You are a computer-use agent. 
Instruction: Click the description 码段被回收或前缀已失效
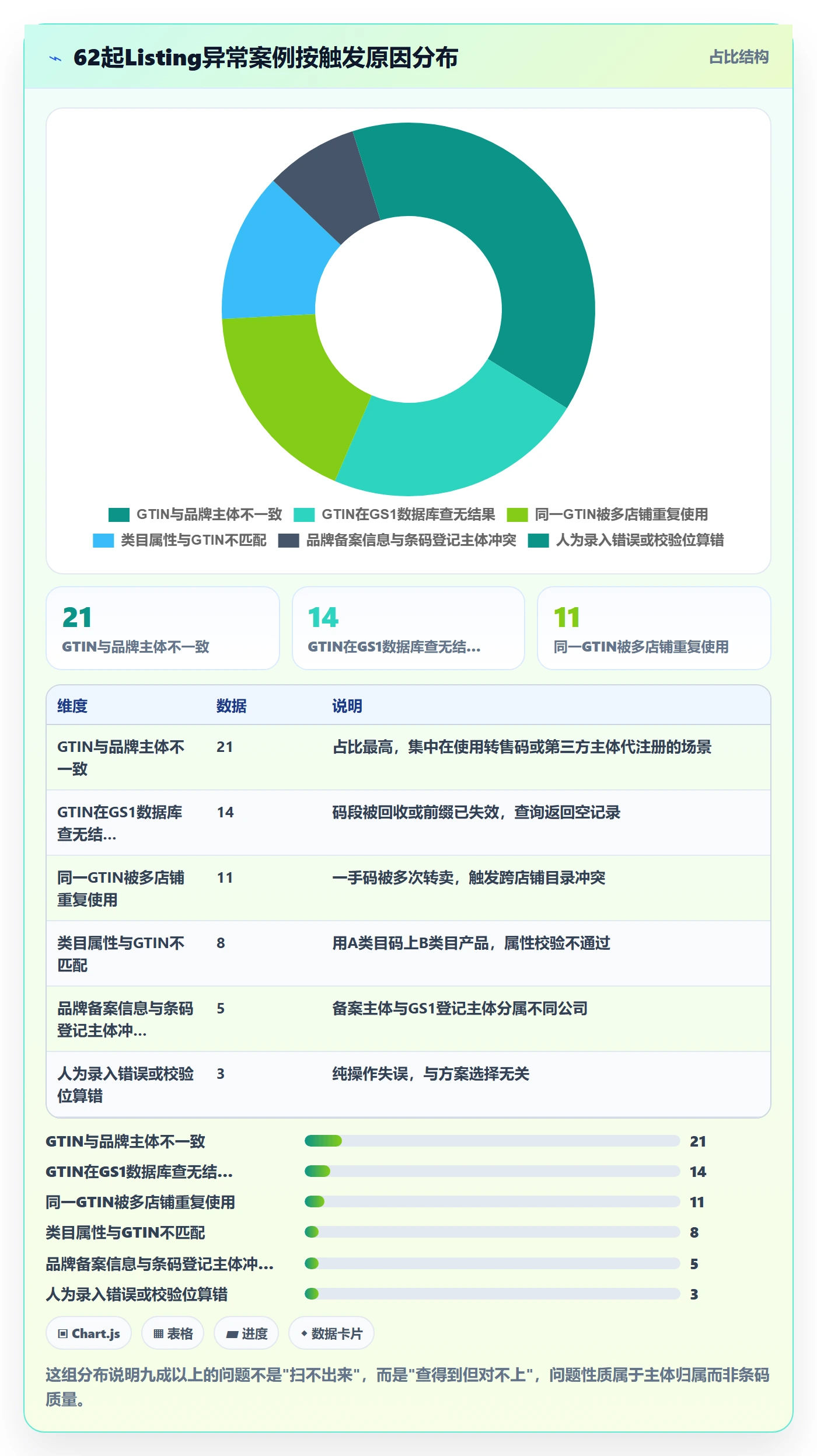(x=476, y=813)
